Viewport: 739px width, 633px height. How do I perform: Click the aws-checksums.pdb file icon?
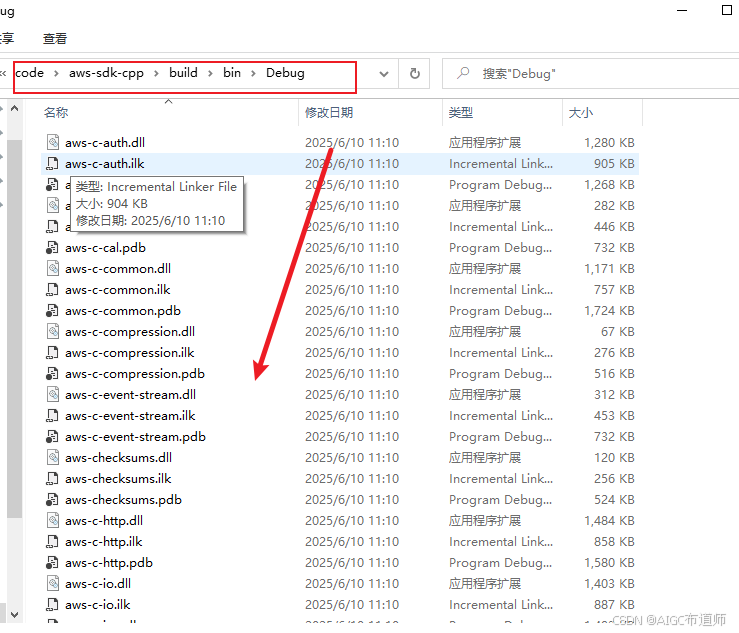(53, 500)
